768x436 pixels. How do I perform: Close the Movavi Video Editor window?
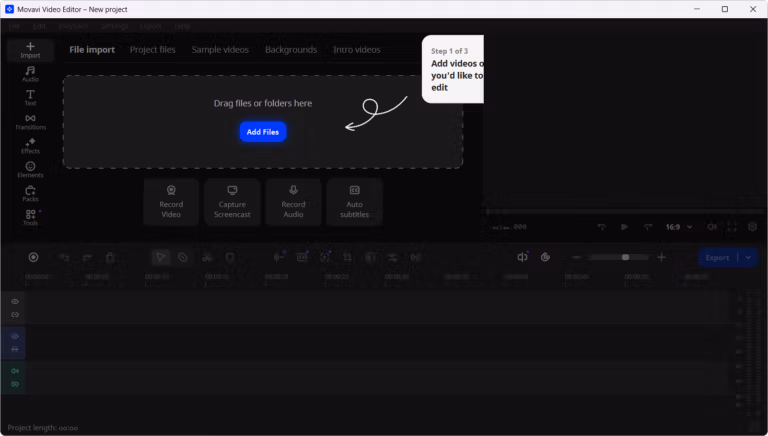point(753,9)
